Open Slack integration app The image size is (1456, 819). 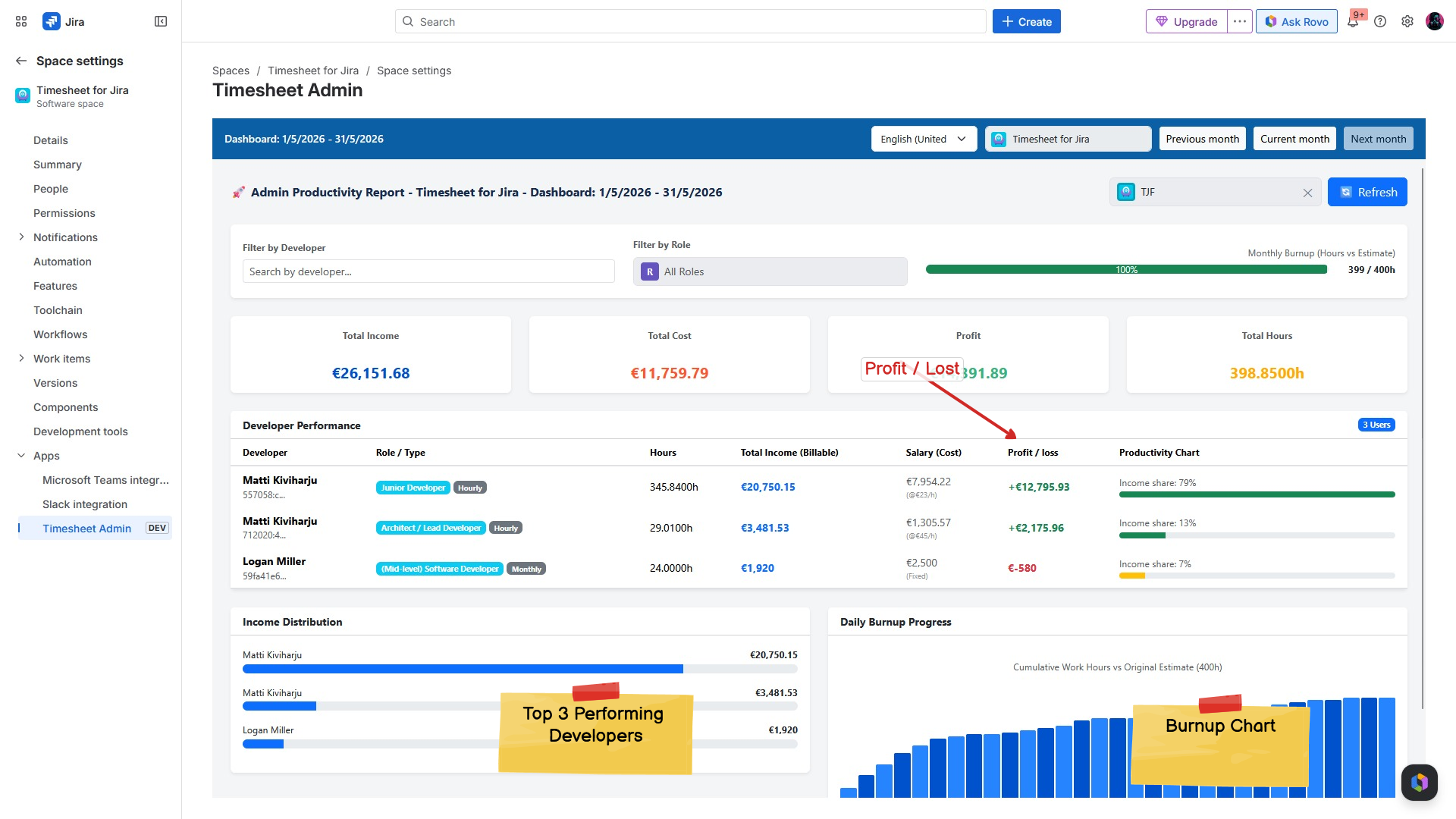pyautogui.click(x=85, y=504)
